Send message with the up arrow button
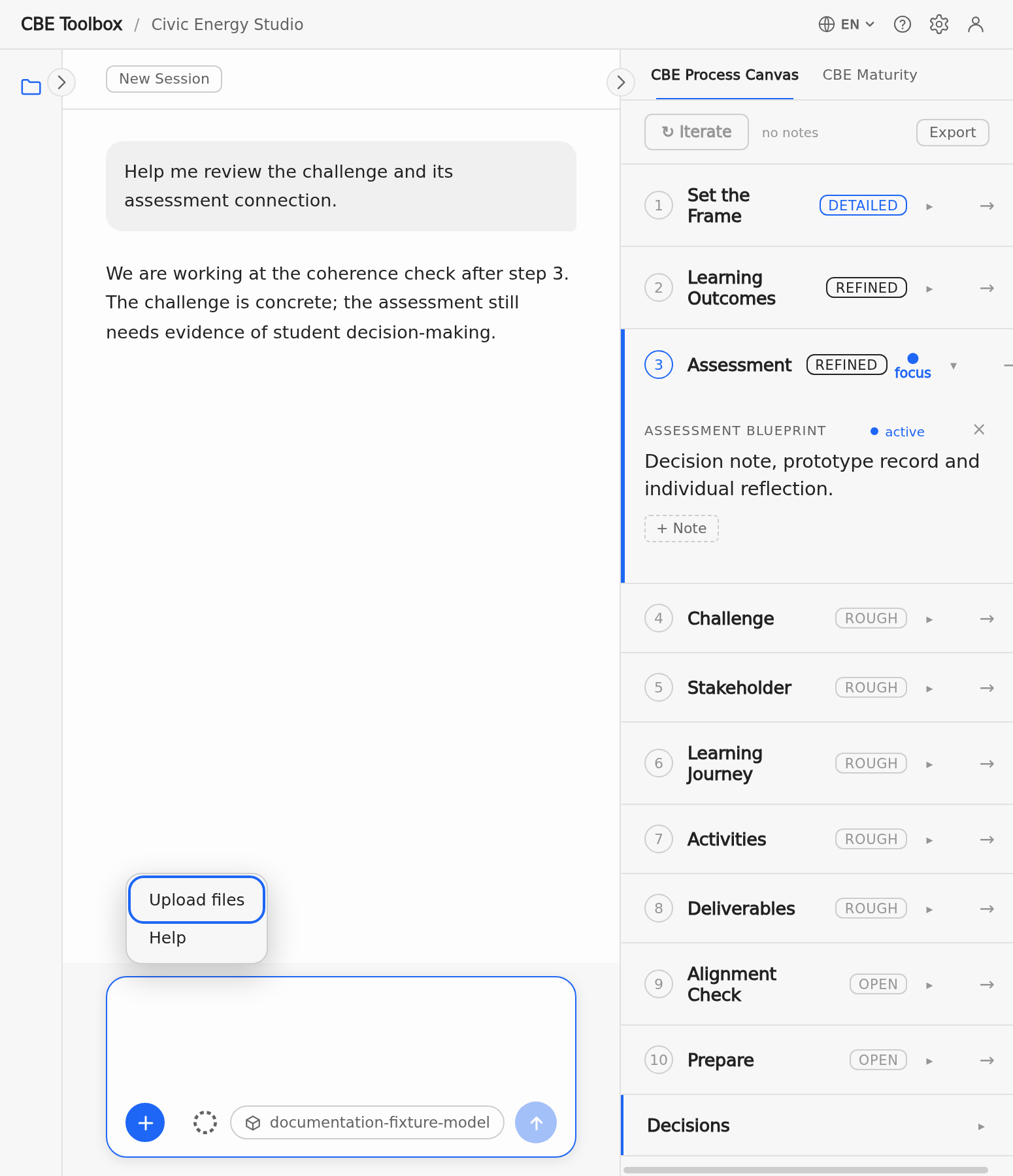 [x=536, y=1122]
